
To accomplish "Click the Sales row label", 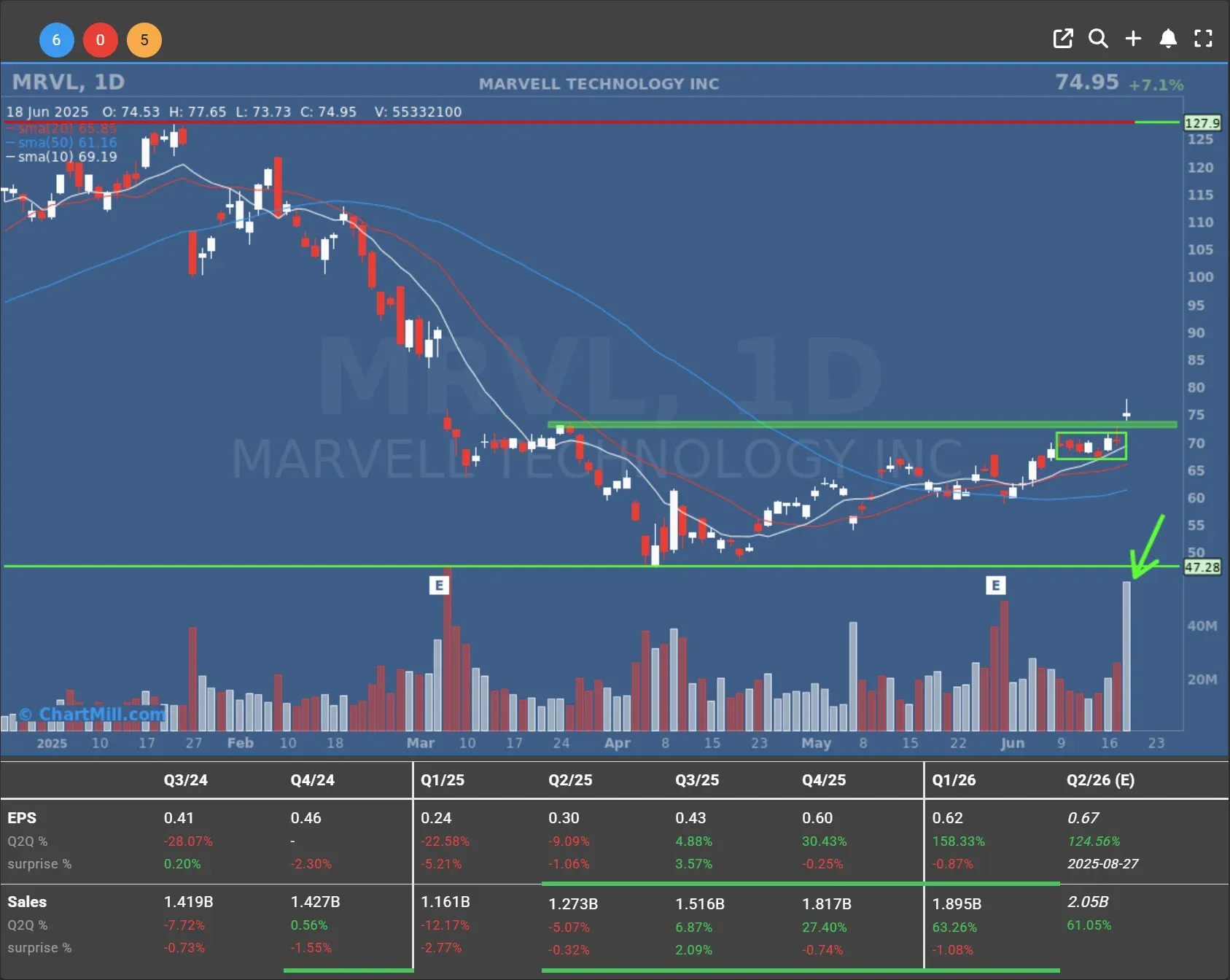I will [x=27, y=902].
